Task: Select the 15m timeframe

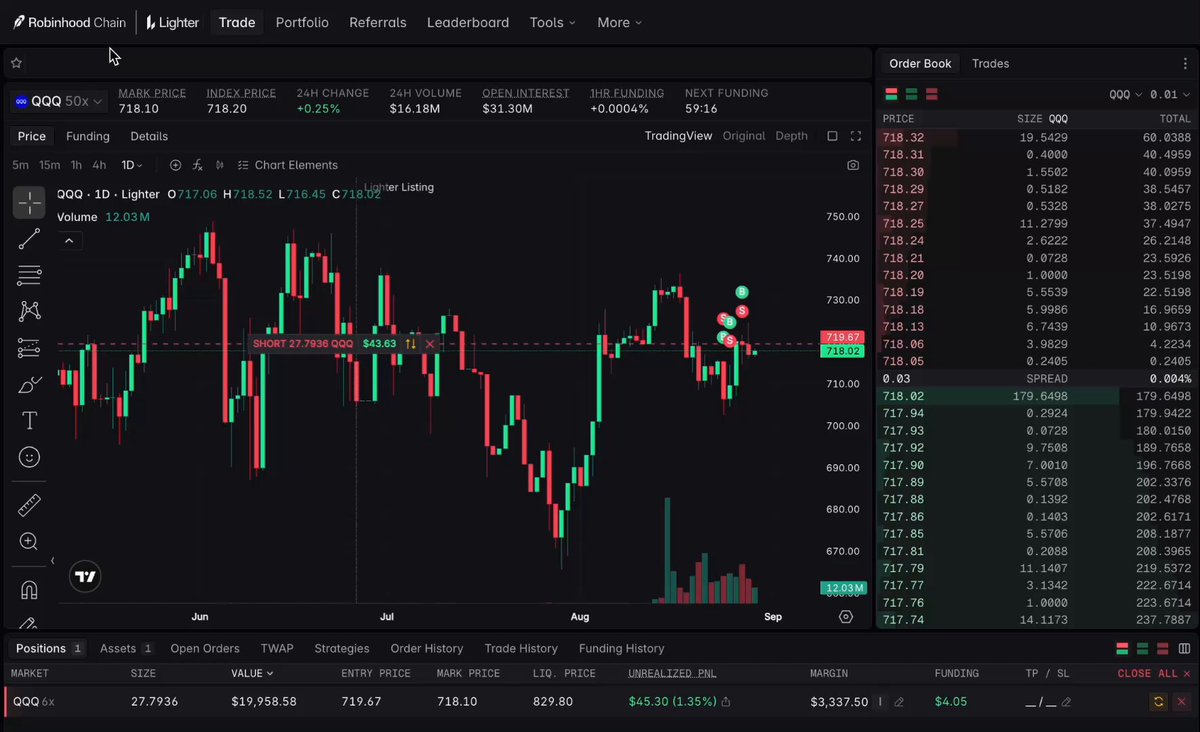Action: pos(49,165)
